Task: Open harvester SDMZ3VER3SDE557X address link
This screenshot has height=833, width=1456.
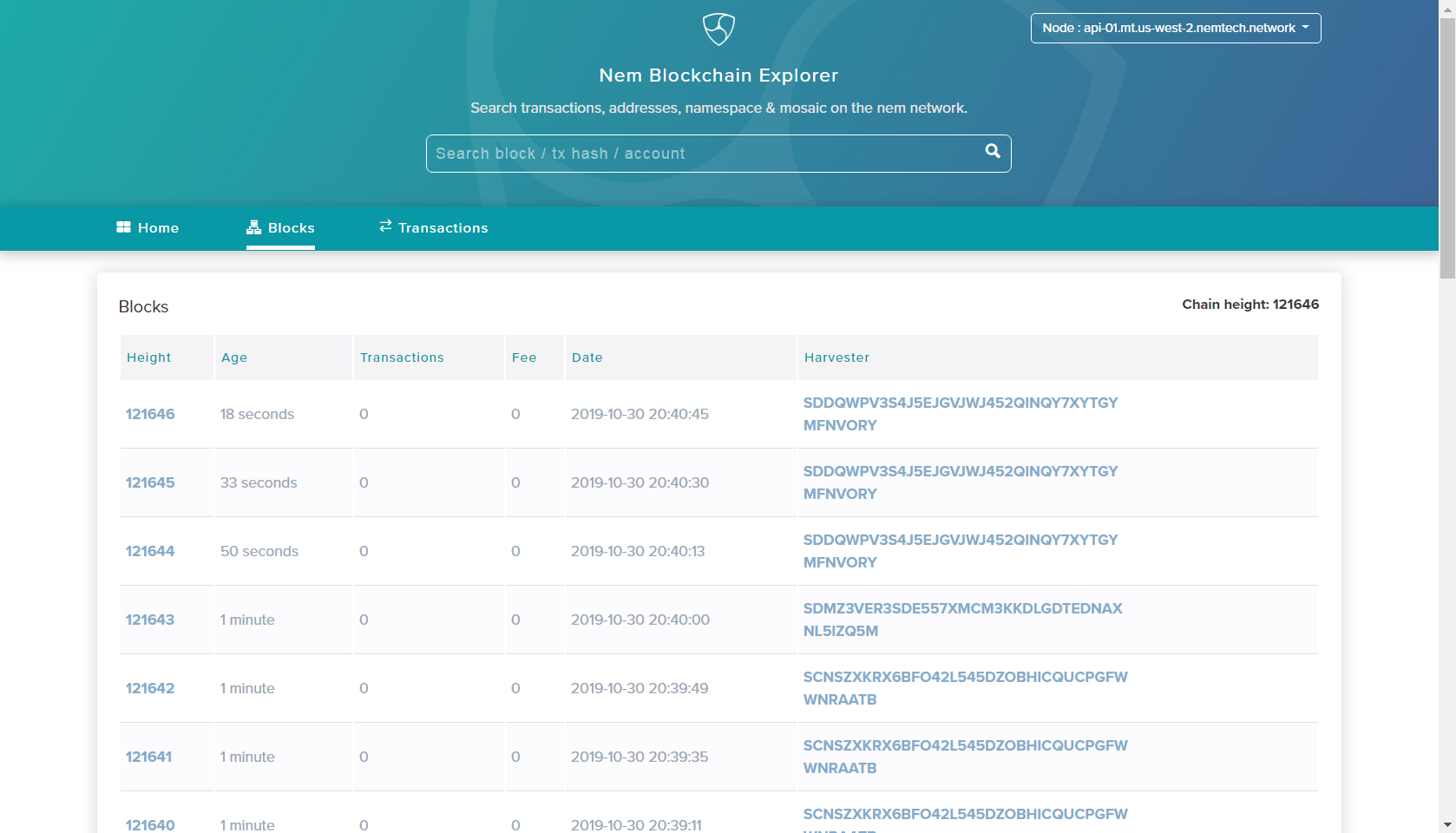Action: click(x=963, y=620)
